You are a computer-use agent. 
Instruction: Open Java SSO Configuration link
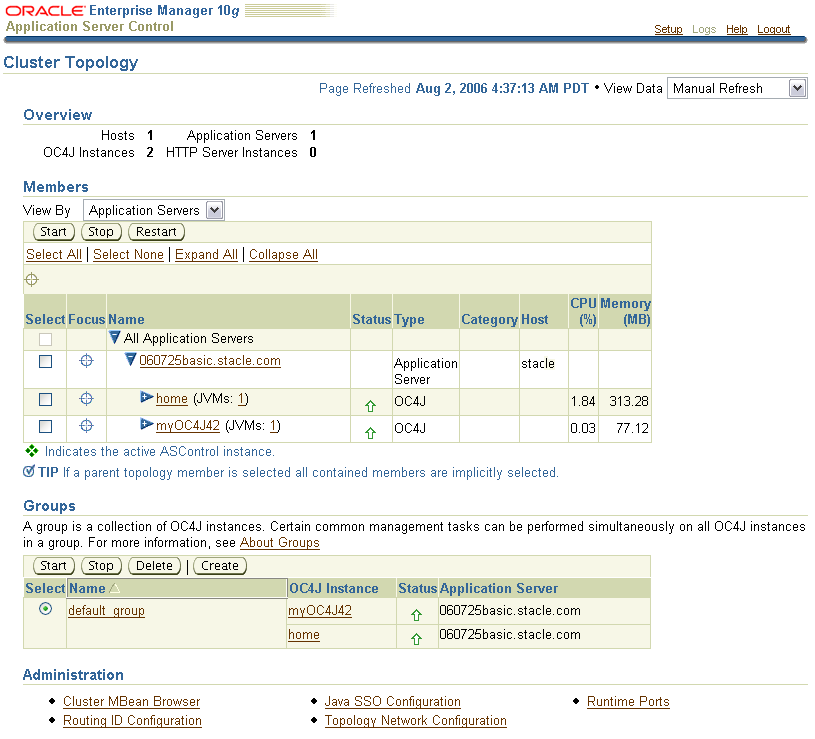pos(393,702)
